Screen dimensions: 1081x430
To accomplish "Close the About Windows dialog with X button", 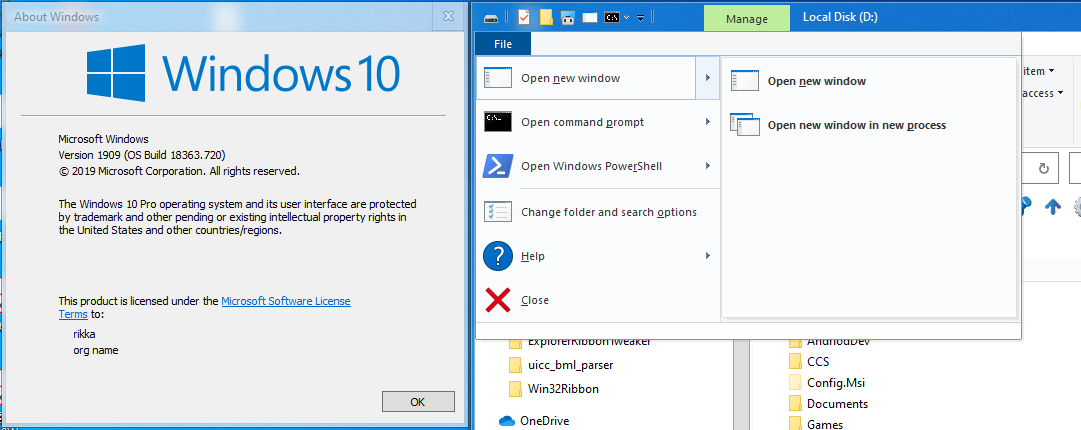I will (448, 17).
